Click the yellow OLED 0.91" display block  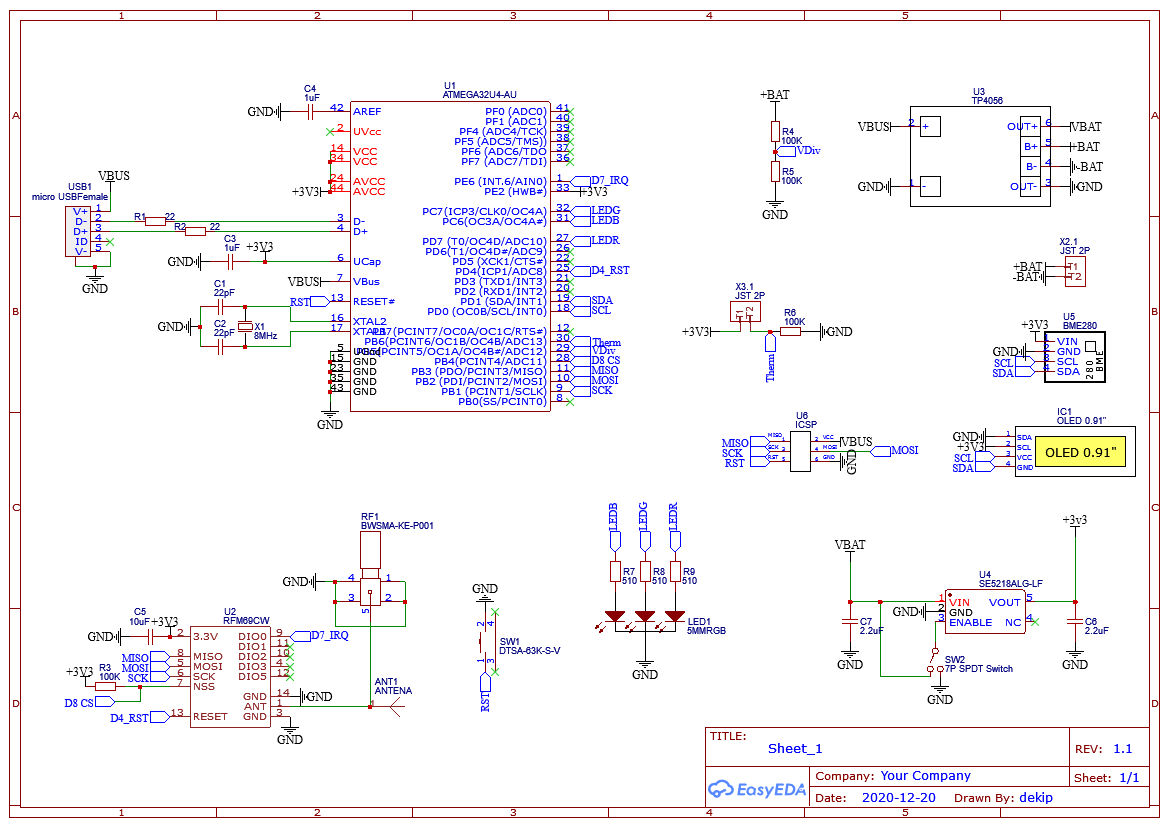(x=1080, y=452)
